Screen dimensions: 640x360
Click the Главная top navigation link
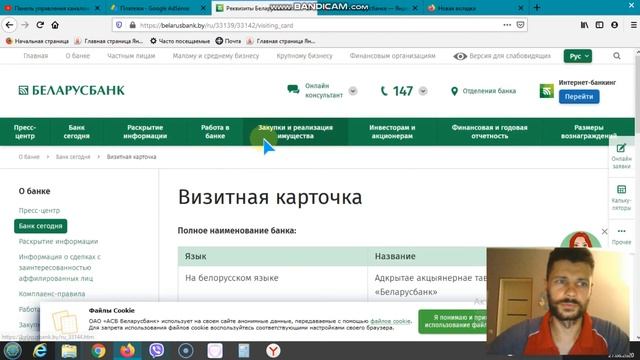point(36,56)
